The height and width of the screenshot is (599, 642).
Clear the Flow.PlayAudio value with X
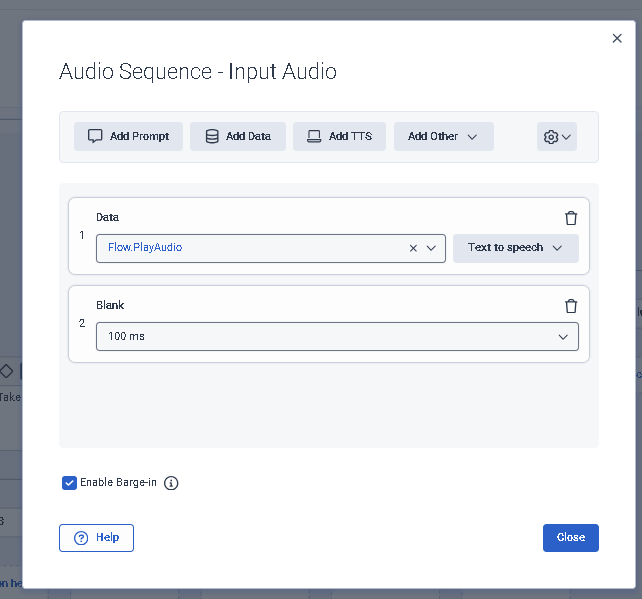413,248
